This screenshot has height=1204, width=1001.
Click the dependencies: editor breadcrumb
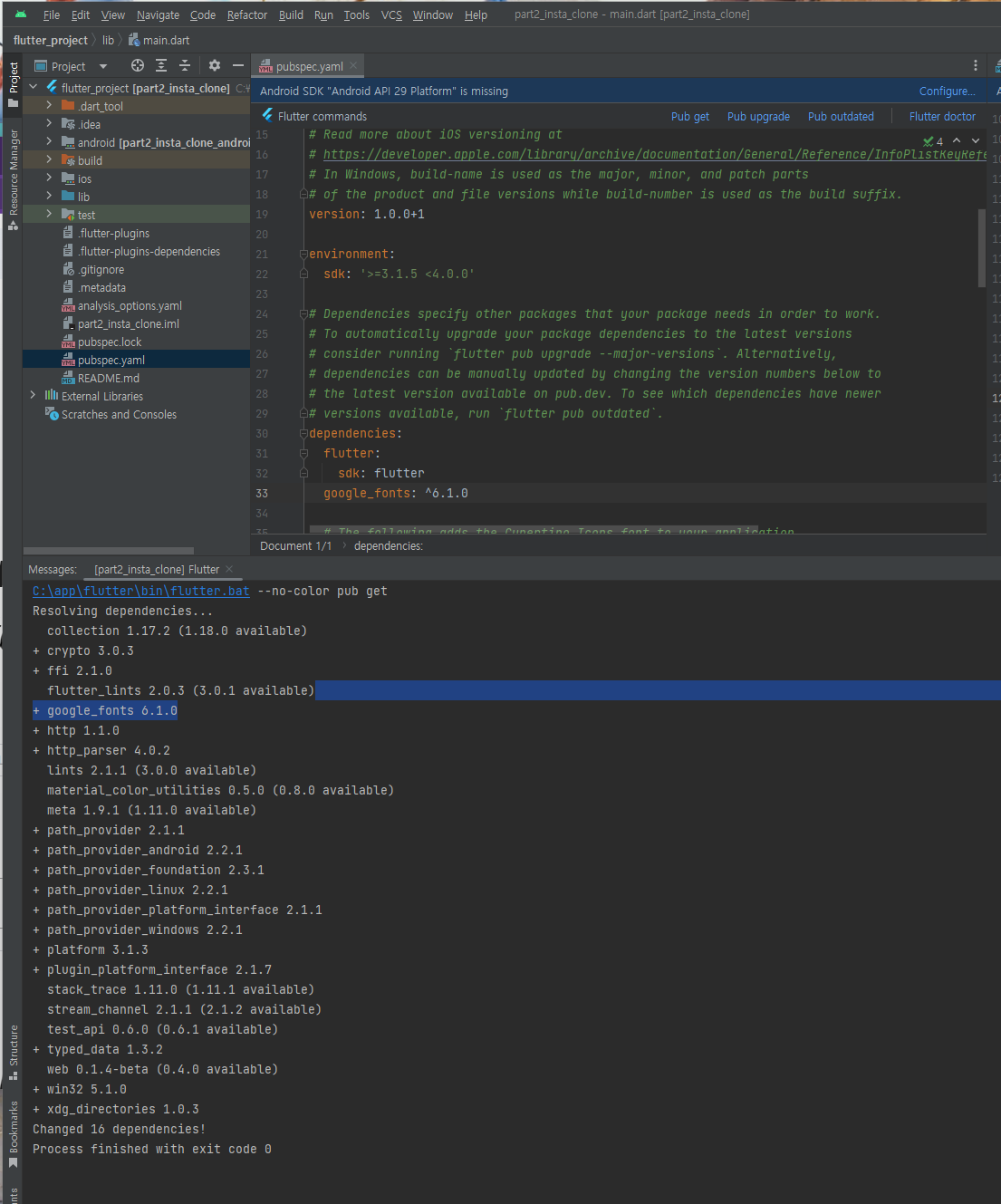point(388,545)
